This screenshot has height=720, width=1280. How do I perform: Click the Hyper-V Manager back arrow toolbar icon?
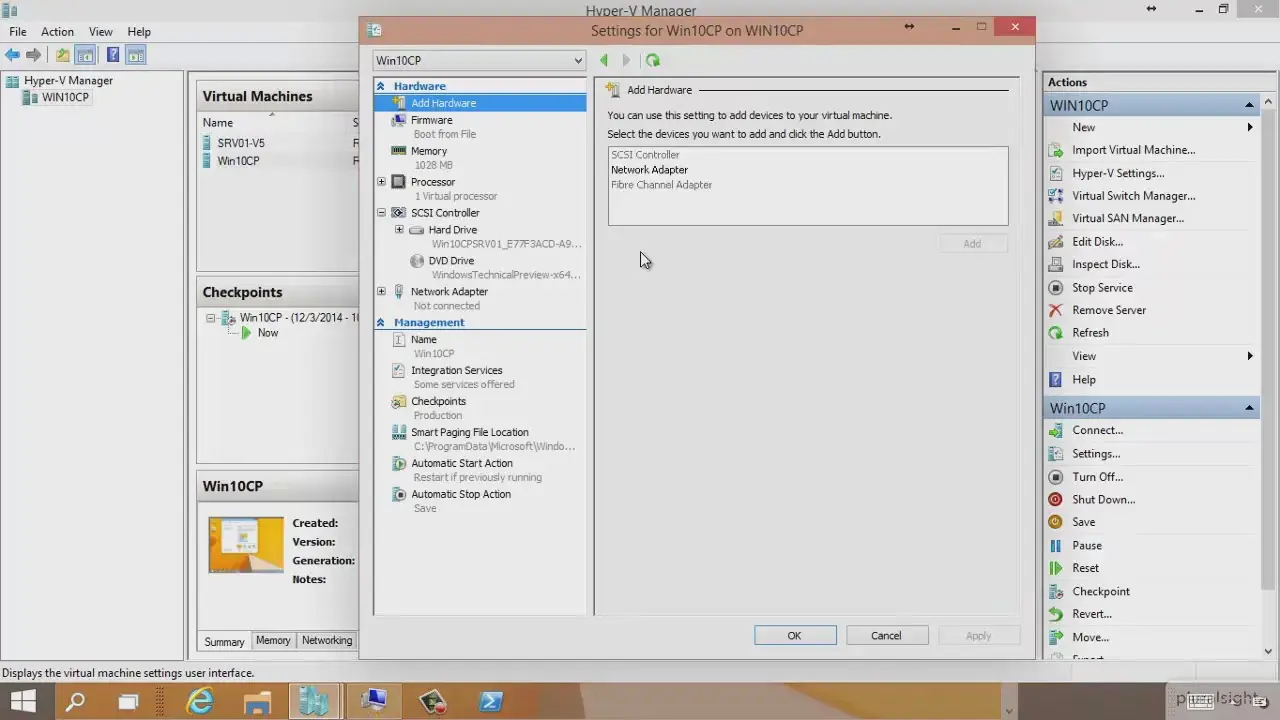(12, 55)
